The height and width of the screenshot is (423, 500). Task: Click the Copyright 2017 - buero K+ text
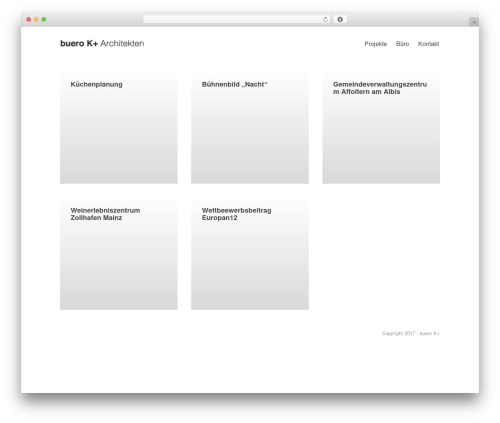tap(411, 333)
